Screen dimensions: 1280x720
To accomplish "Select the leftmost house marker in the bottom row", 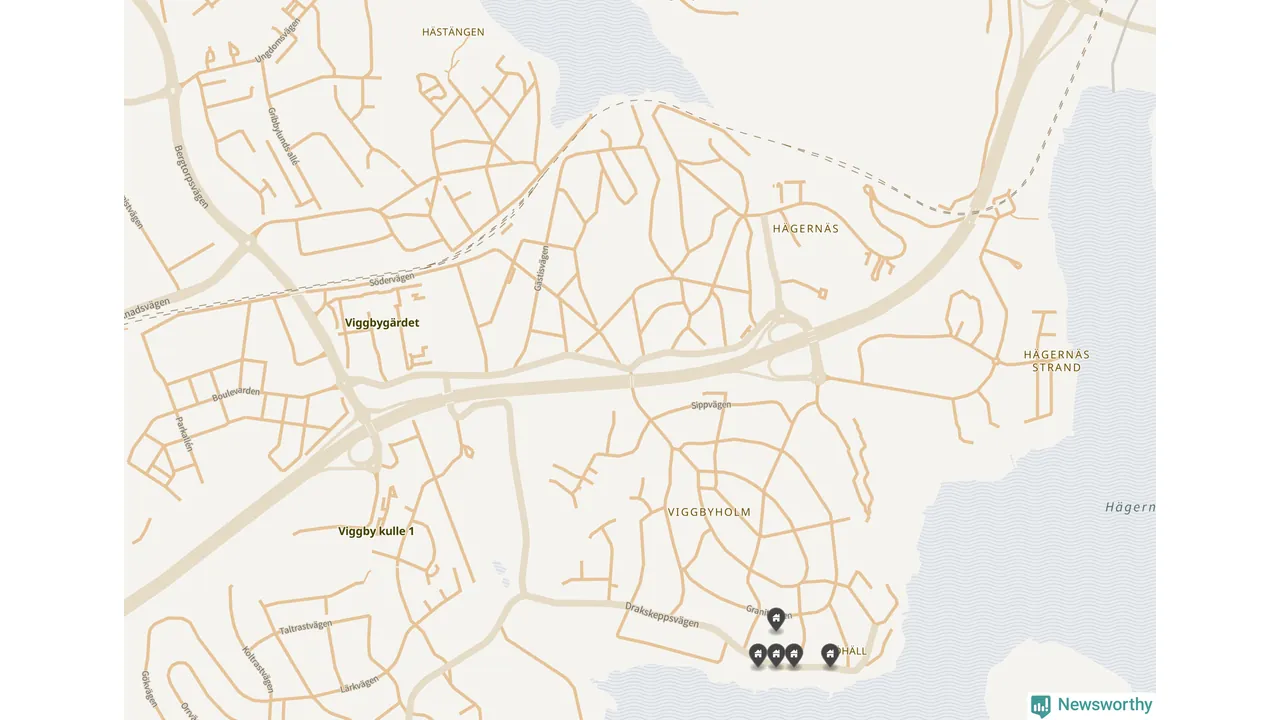I will (x=758, y=656).
